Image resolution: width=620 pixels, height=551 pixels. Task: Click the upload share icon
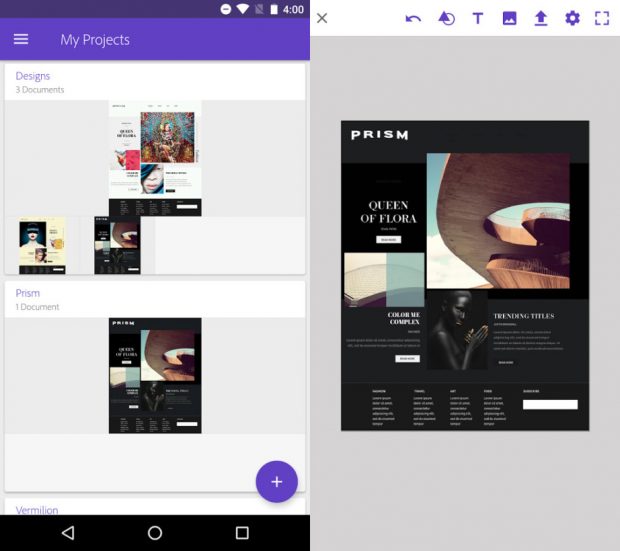[x=541, y=18]
